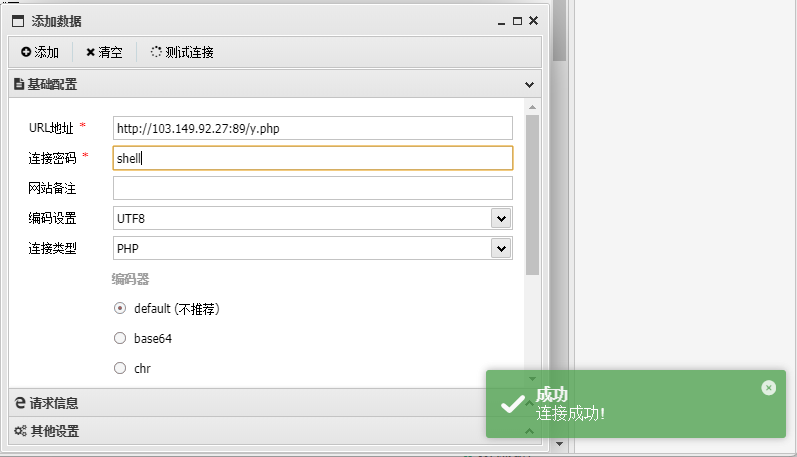Select the default (不推荐) encoder radio
The image size is (797, 457).
point(120,309)
